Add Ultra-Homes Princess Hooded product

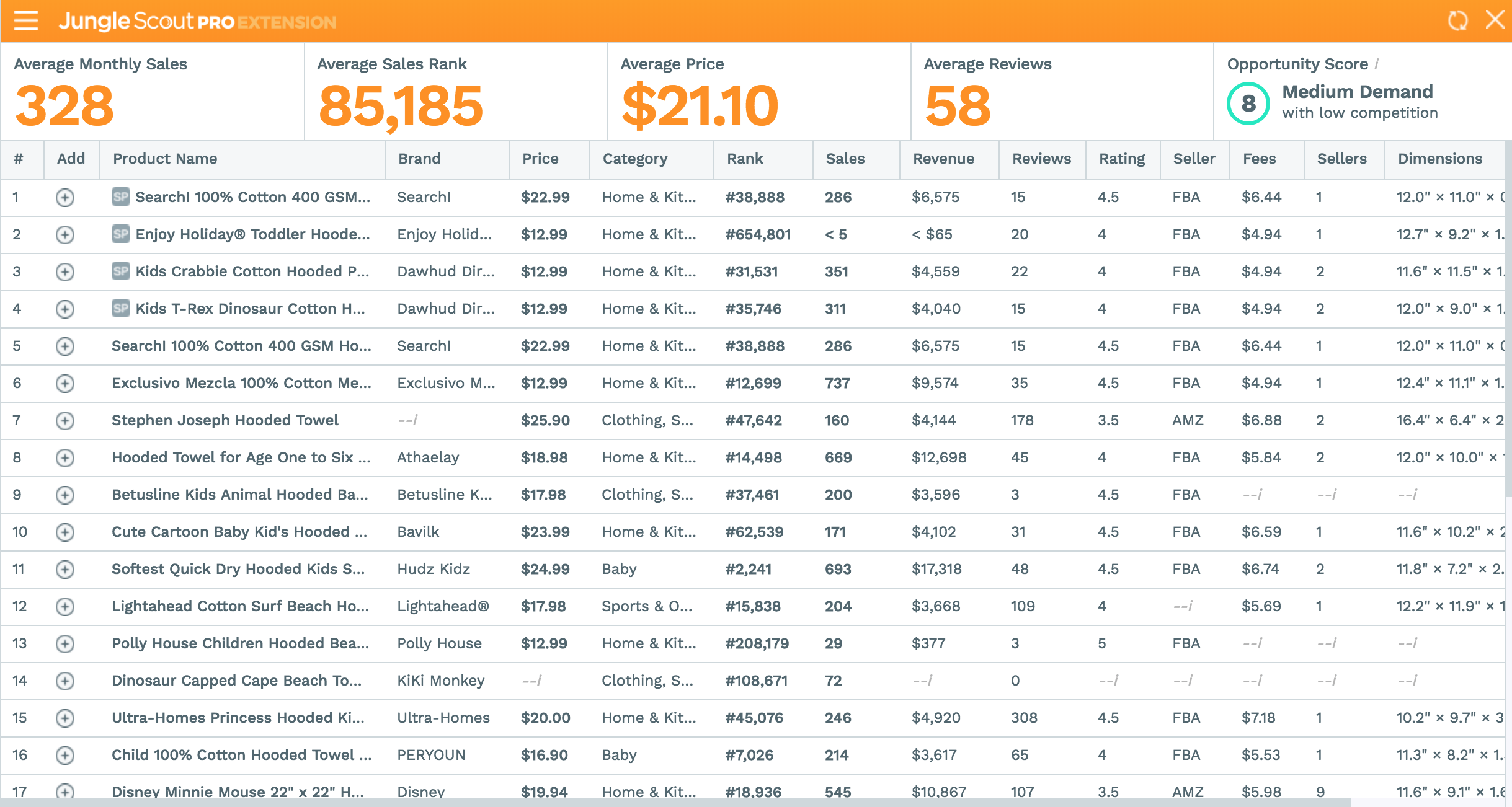pyautogui.click(x=65, y=718)
